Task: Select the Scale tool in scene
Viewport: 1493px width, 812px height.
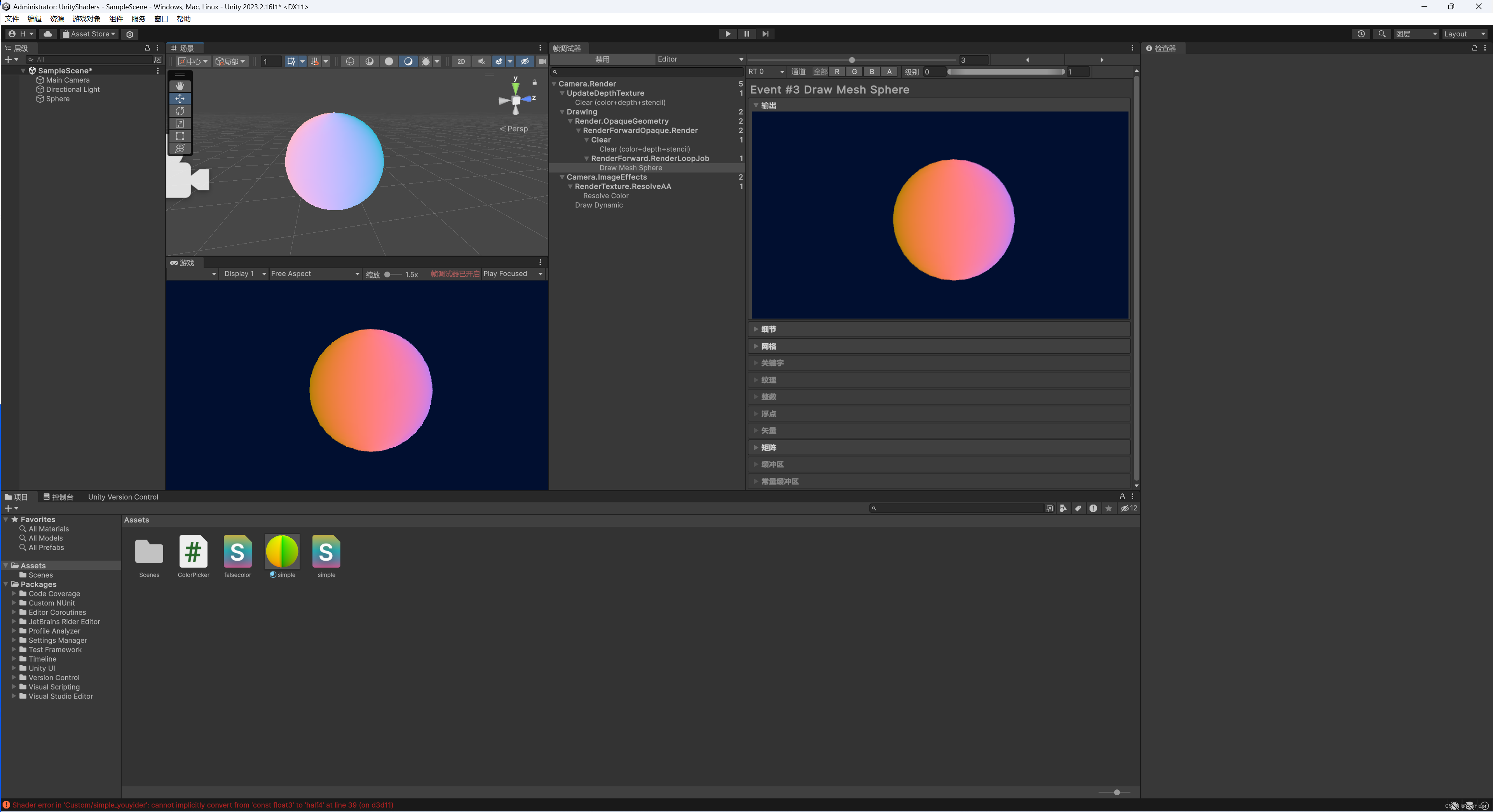Action: point(180,124)
